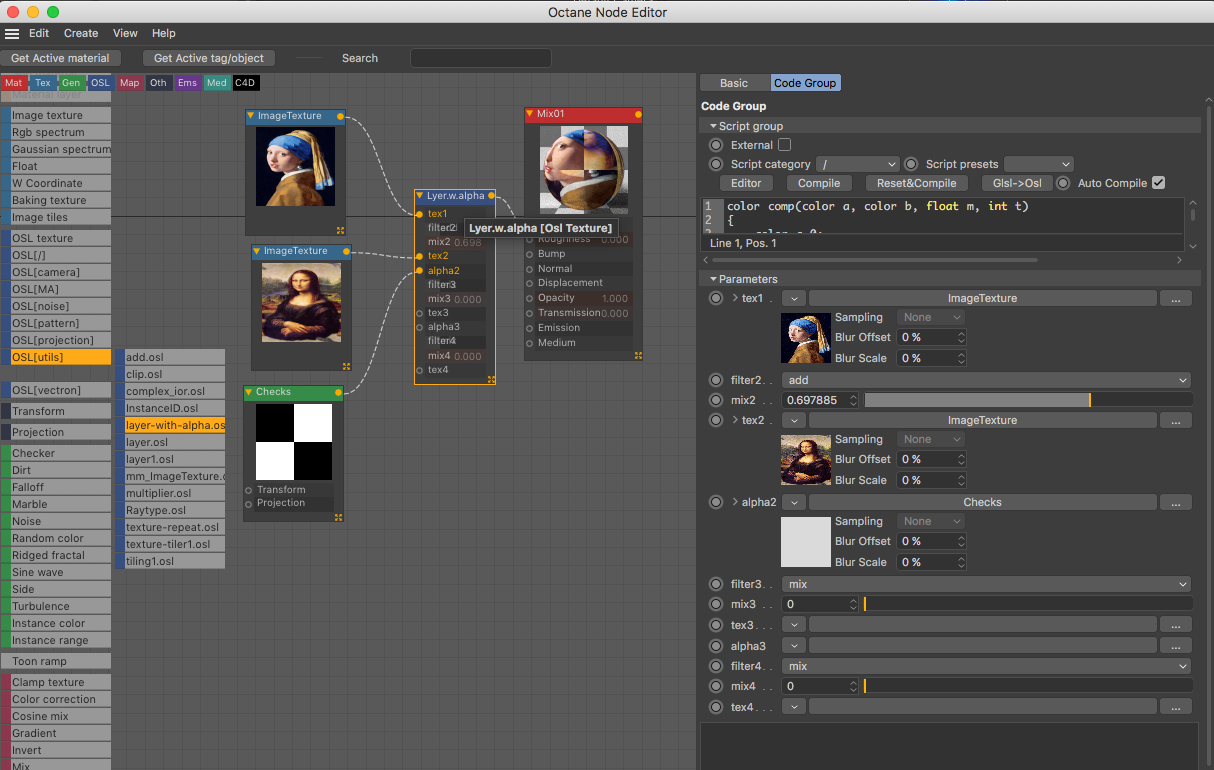Click Mix01 node output port
Screen dimensions: 1214x770
636,115
